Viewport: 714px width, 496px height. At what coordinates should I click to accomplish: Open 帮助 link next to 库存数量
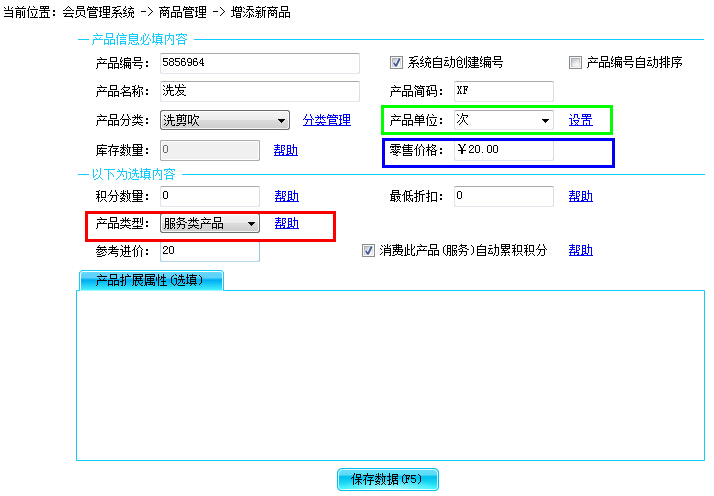285,151
